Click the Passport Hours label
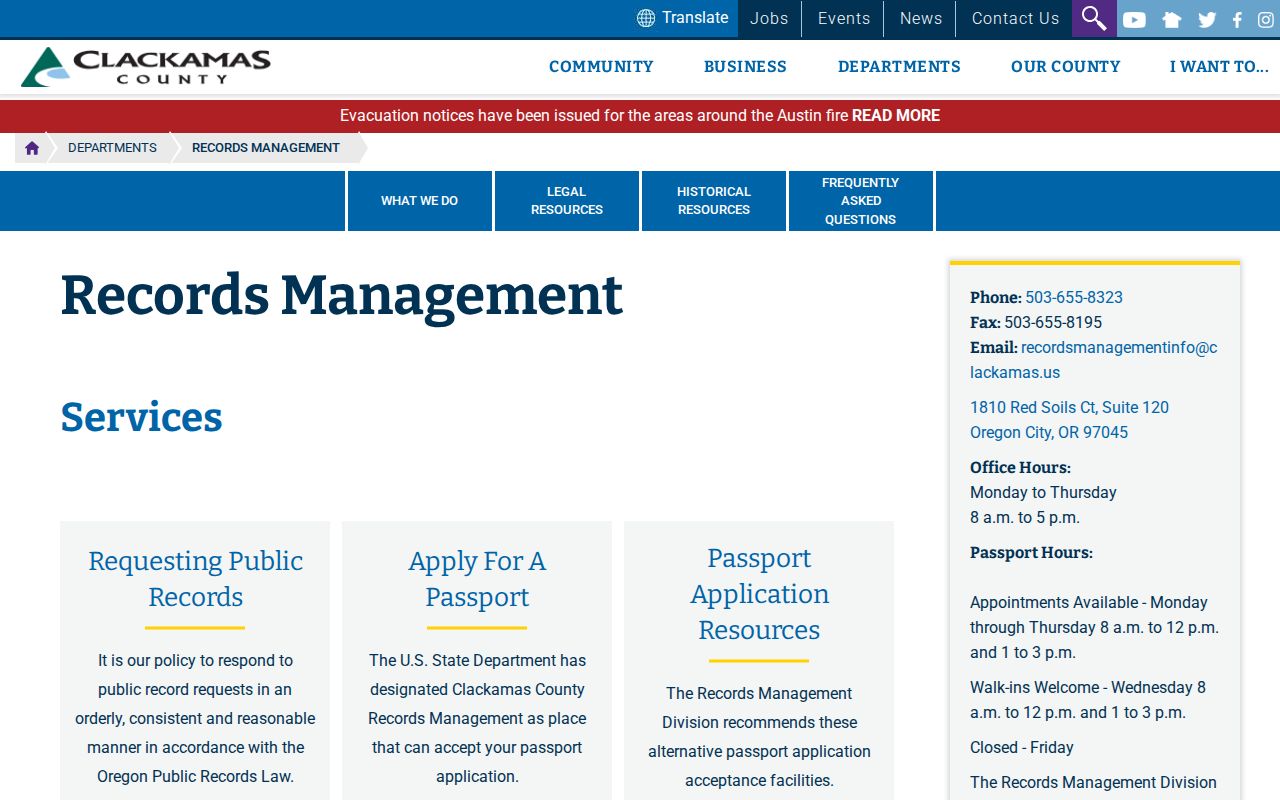 pos(1031,553)
